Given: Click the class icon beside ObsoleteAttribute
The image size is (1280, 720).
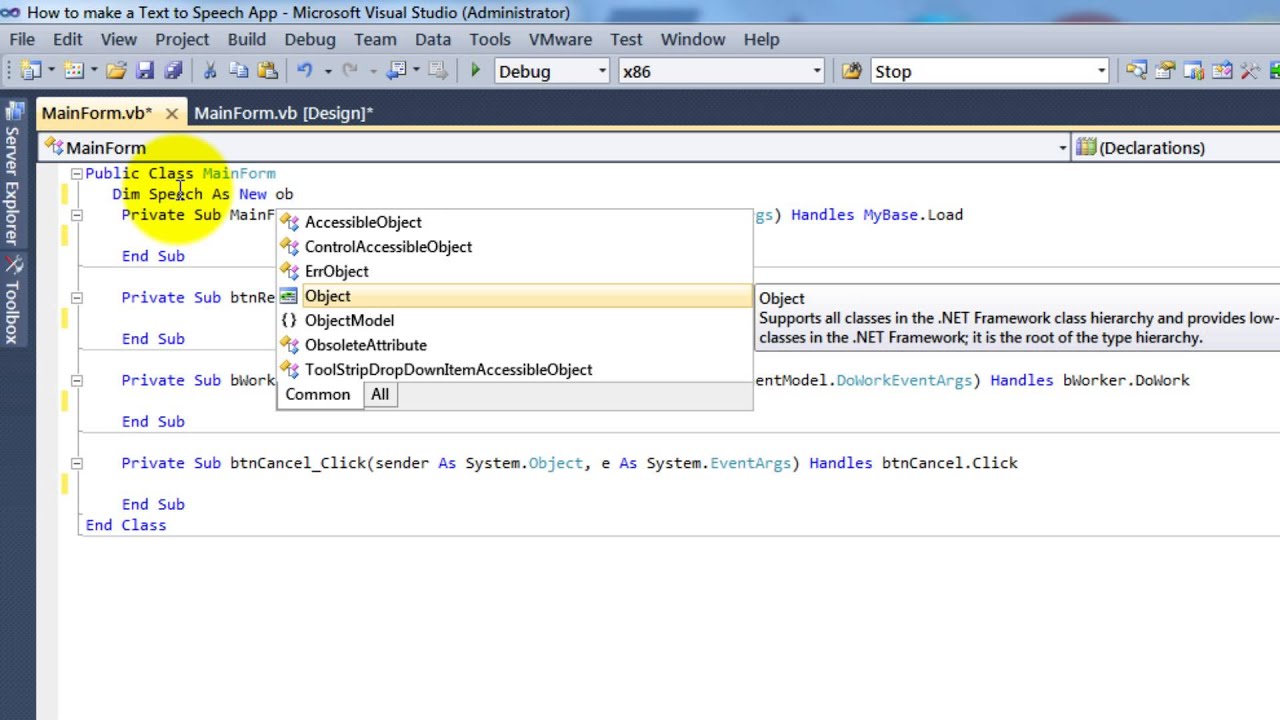Looking at the screenshot, I should (289, 345).
